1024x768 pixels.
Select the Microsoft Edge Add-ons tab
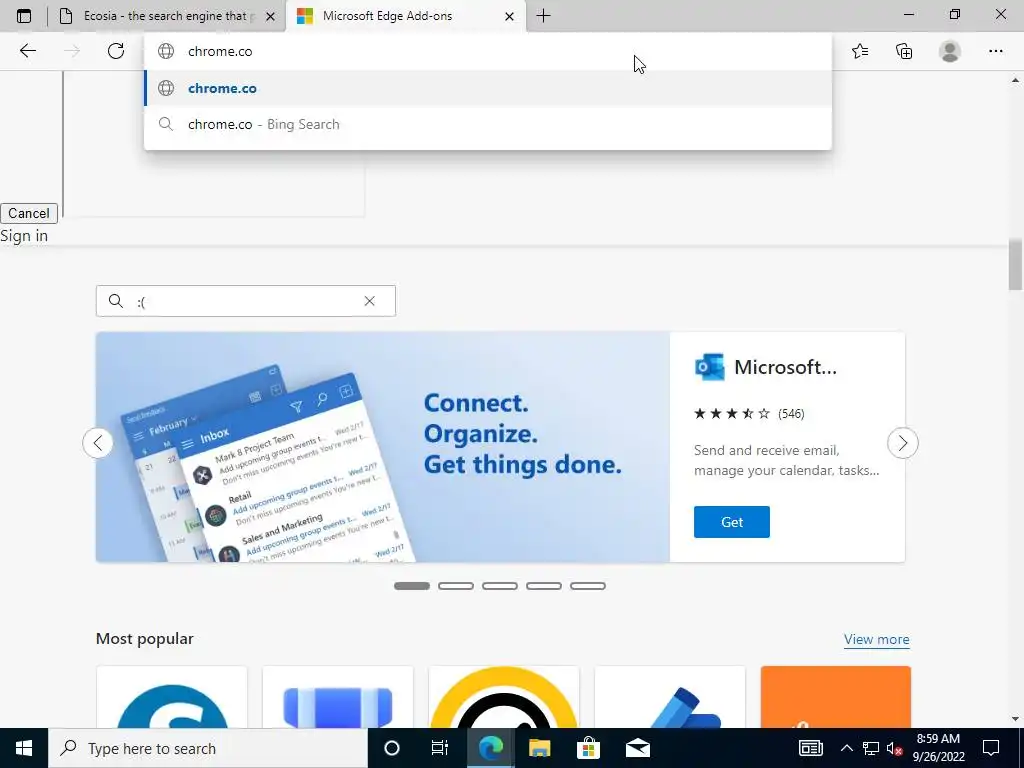(405, 16)
